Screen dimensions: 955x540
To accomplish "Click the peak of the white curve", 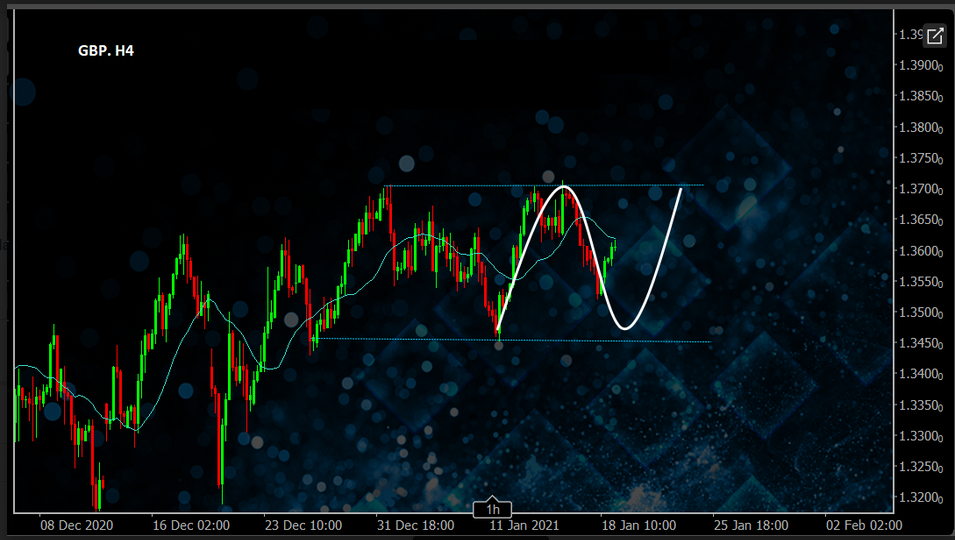I will (564, 187).
